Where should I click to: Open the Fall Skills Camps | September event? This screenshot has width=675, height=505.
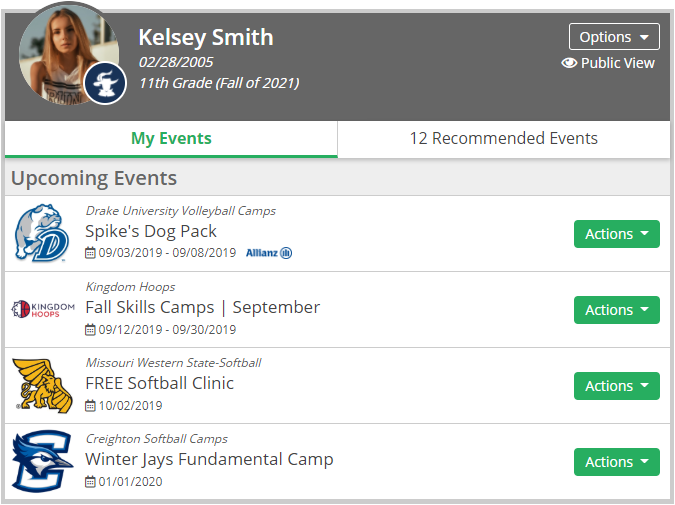pyautogui.click(x=202, y=307)
